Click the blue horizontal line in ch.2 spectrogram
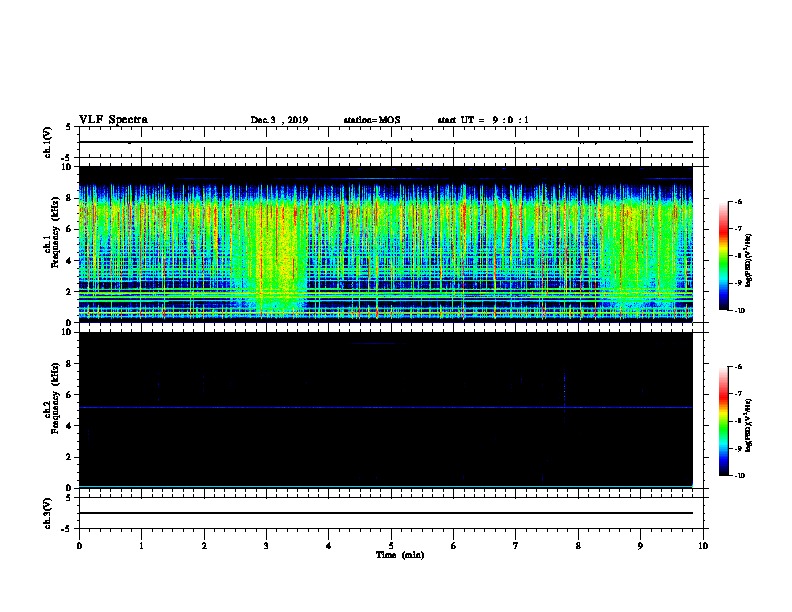This screenshot has width=792, height=612. (385, 407)
